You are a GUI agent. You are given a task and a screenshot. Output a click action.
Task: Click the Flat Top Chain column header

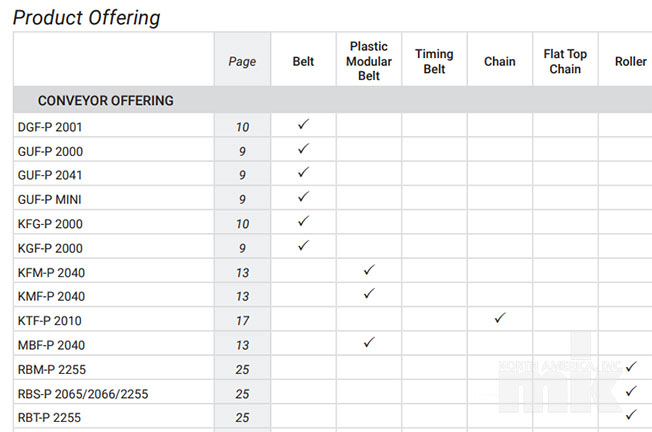[565, 61]
